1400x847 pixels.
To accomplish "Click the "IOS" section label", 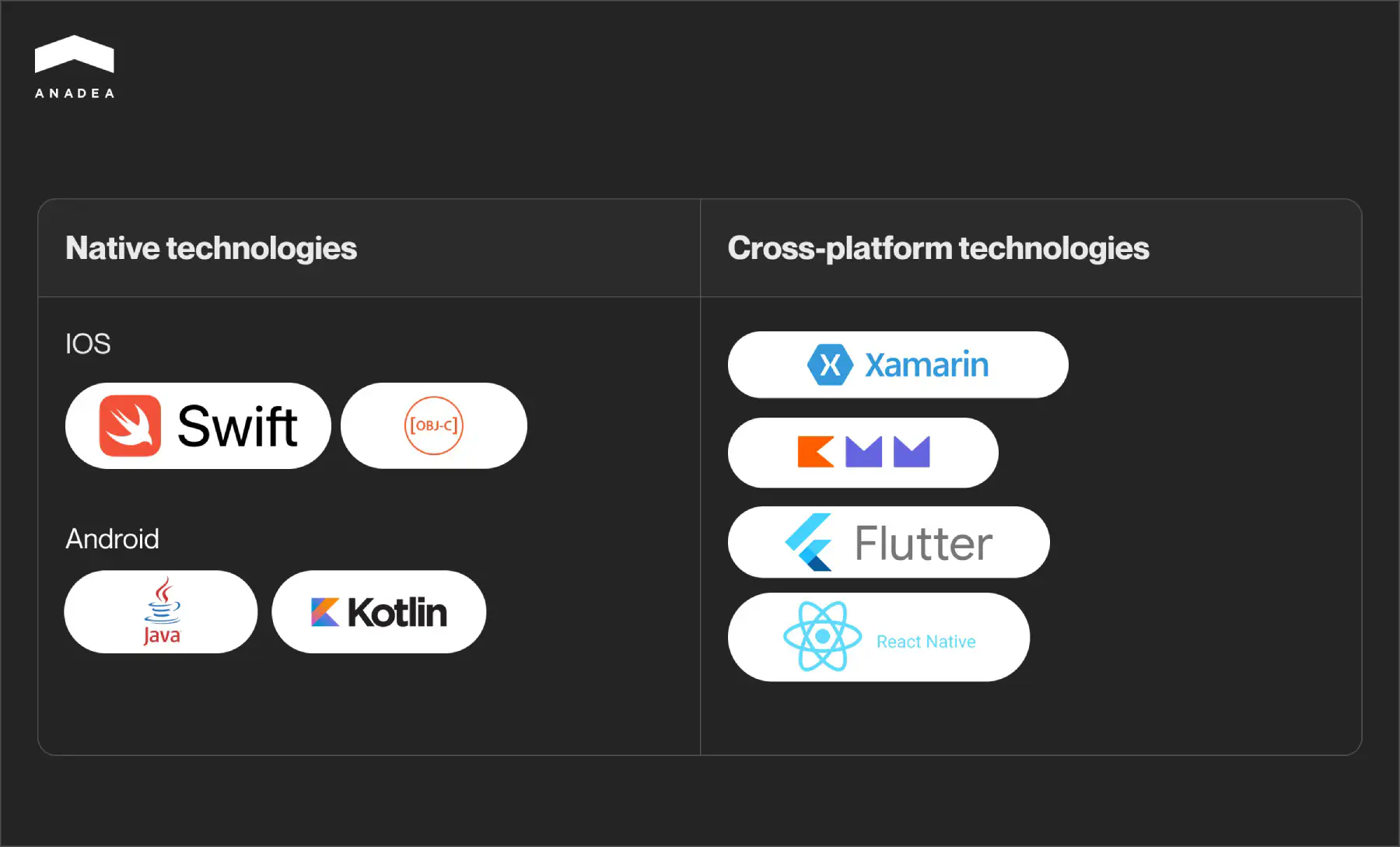I will point(88,344).
